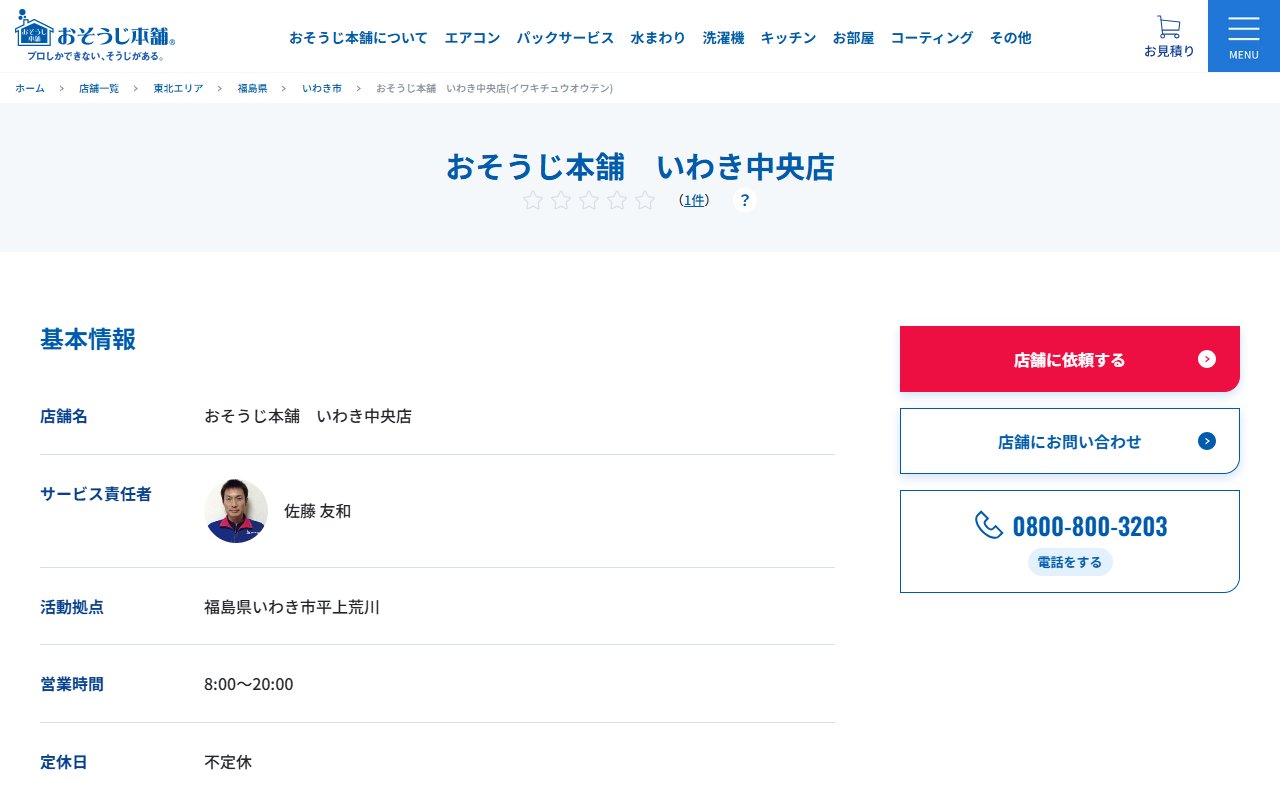Go to 福島県 in breadcrumb
The image size is (1280, 800).
(x=252, y=88)
